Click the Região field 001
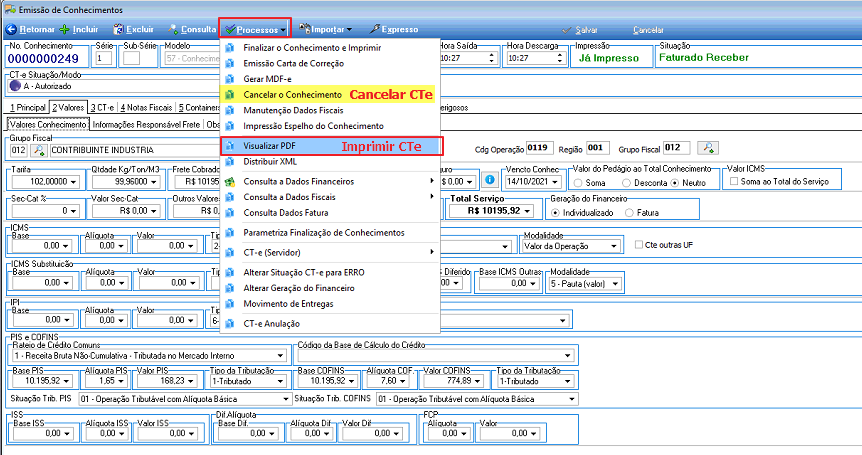Image resolution: width=862 pixels, height=455 pixels. tap(596, 148)
